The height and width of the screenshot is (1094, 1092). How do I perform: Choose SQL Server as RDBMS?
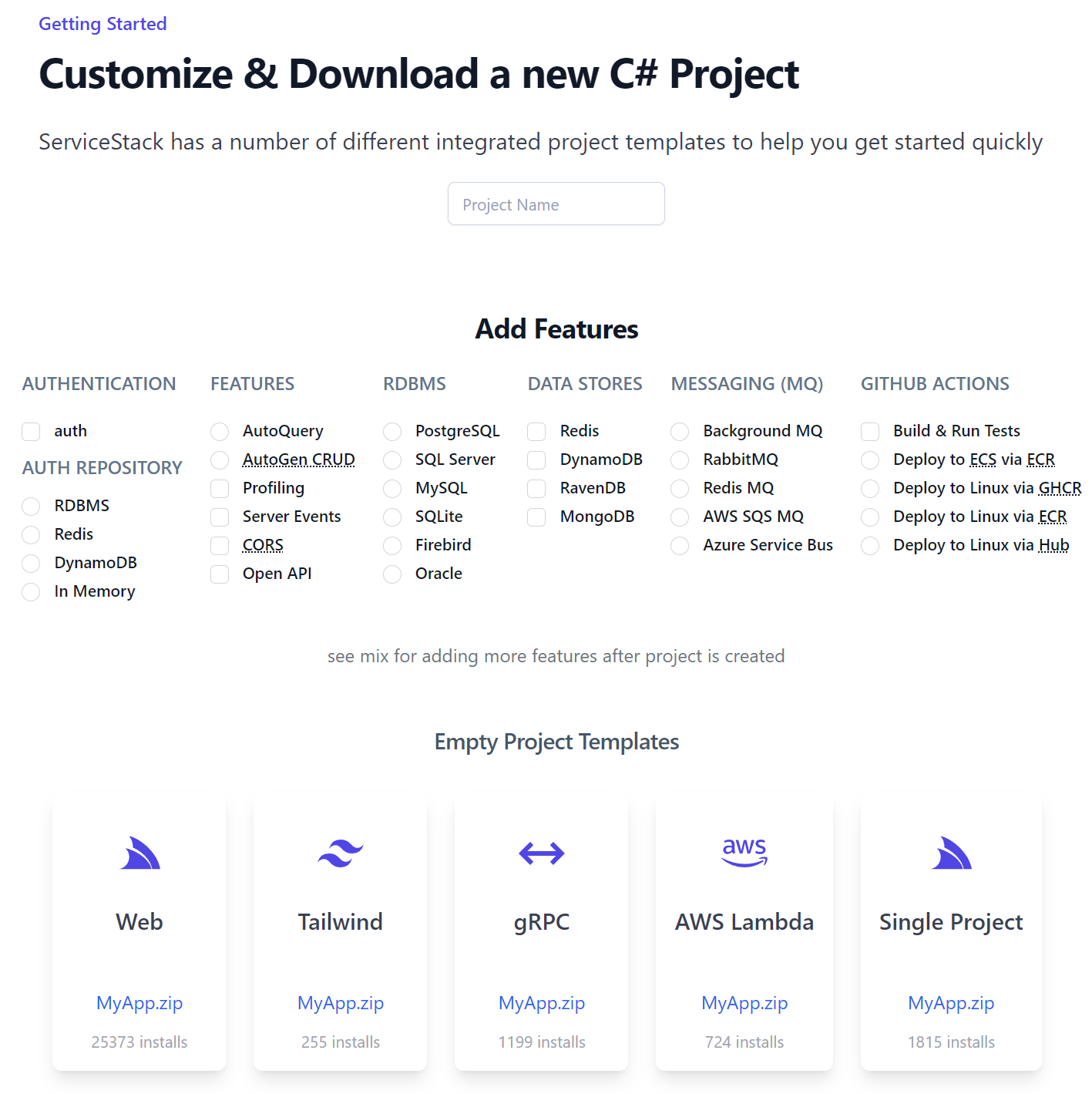pos(392,460)
